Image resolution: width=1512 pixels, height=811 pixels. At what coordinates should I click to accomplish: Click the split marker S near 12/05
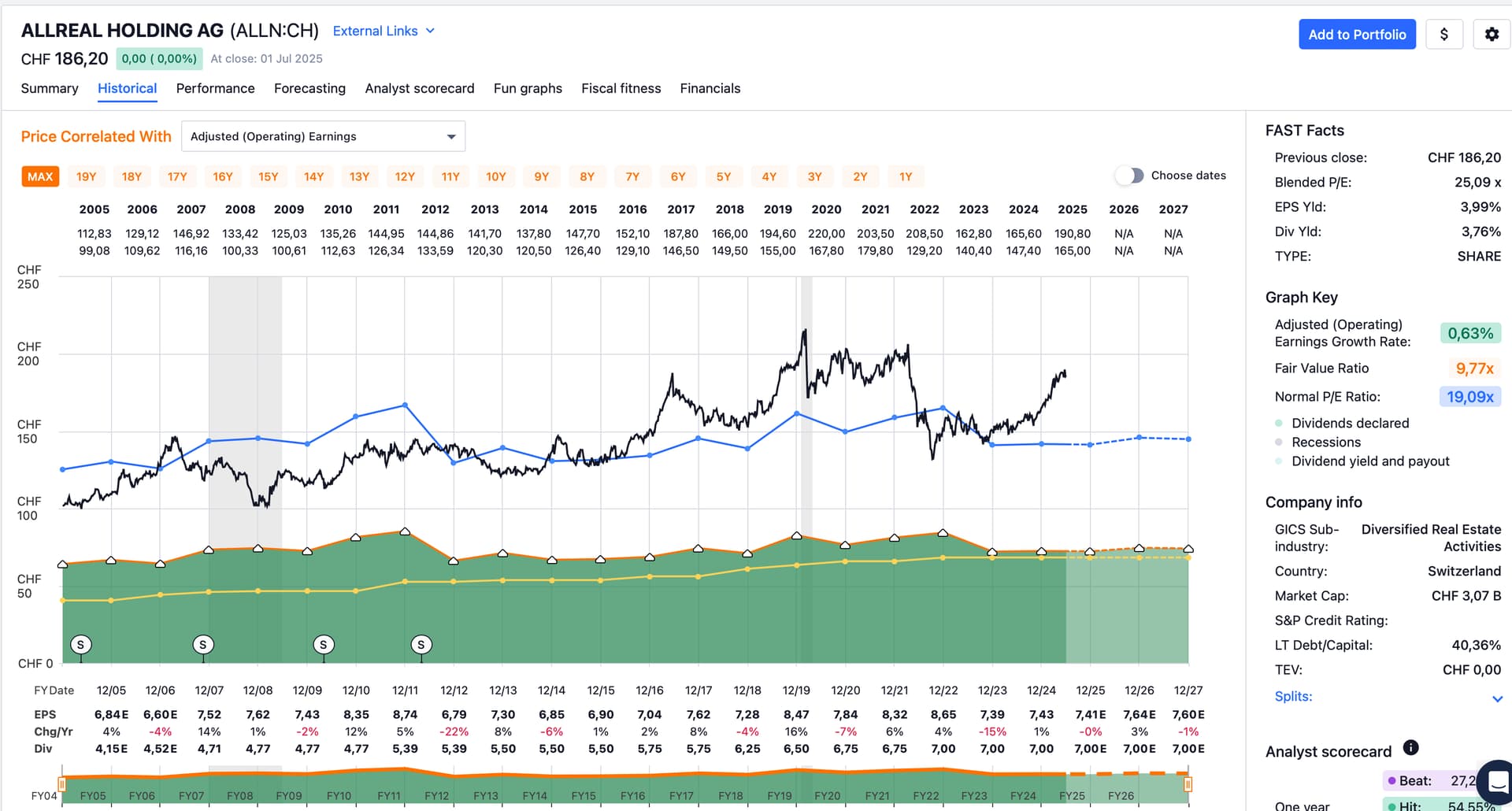[80, 645]
